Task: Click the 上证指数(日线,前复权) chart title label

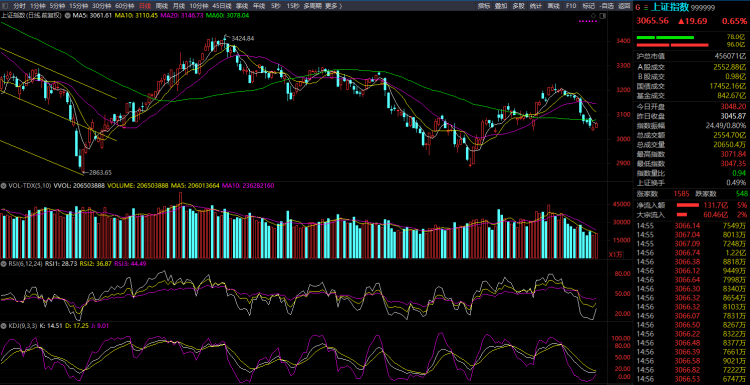Action: (x=32, y=15)
